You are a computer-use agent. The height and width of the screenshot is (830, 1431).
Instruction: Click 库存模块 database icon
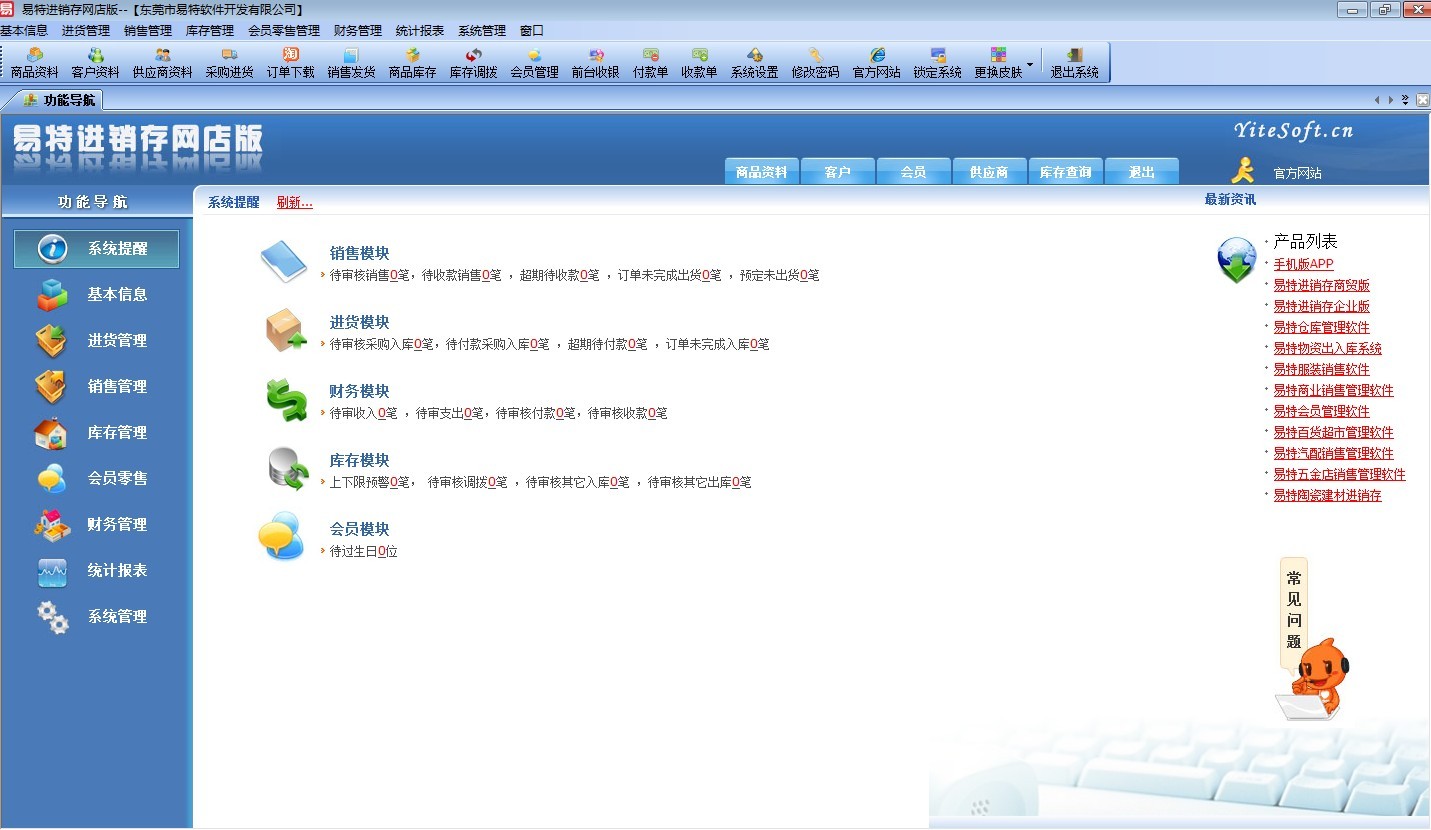click(289, 469)
